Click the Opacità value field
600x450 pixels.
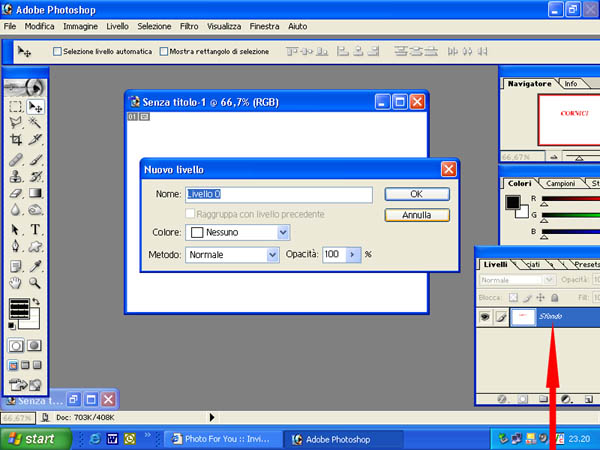pyautogui.click(x=334, y=254)
